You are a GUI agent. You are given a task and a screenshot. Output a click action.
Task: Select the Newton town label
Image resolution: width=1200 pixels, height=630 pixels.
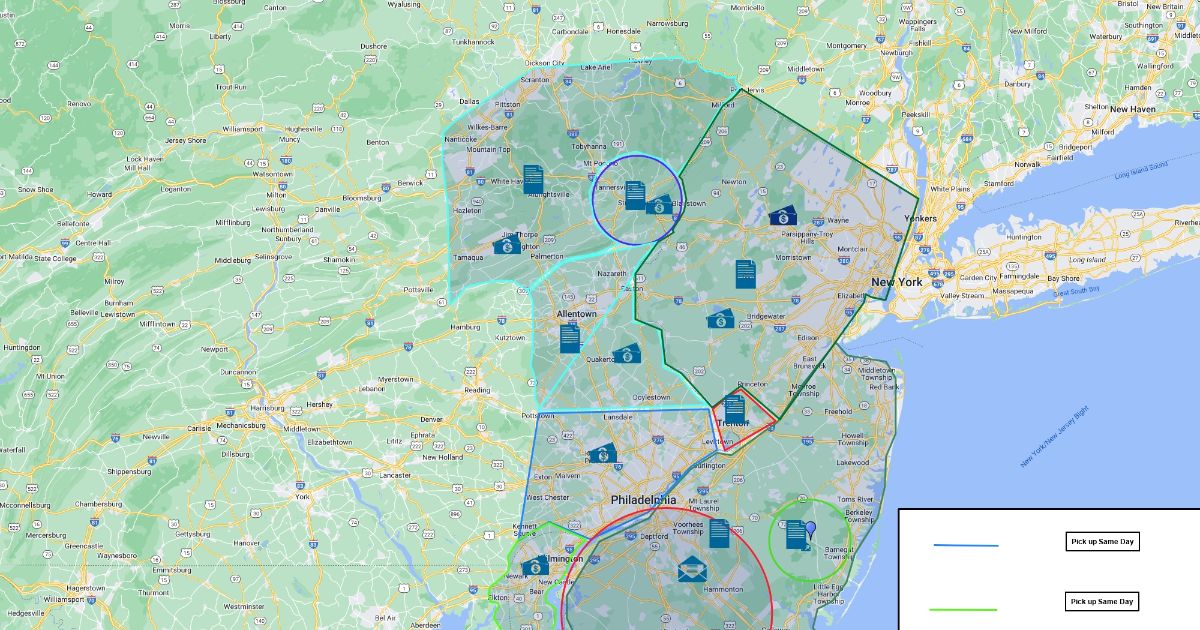pos(734,182)
